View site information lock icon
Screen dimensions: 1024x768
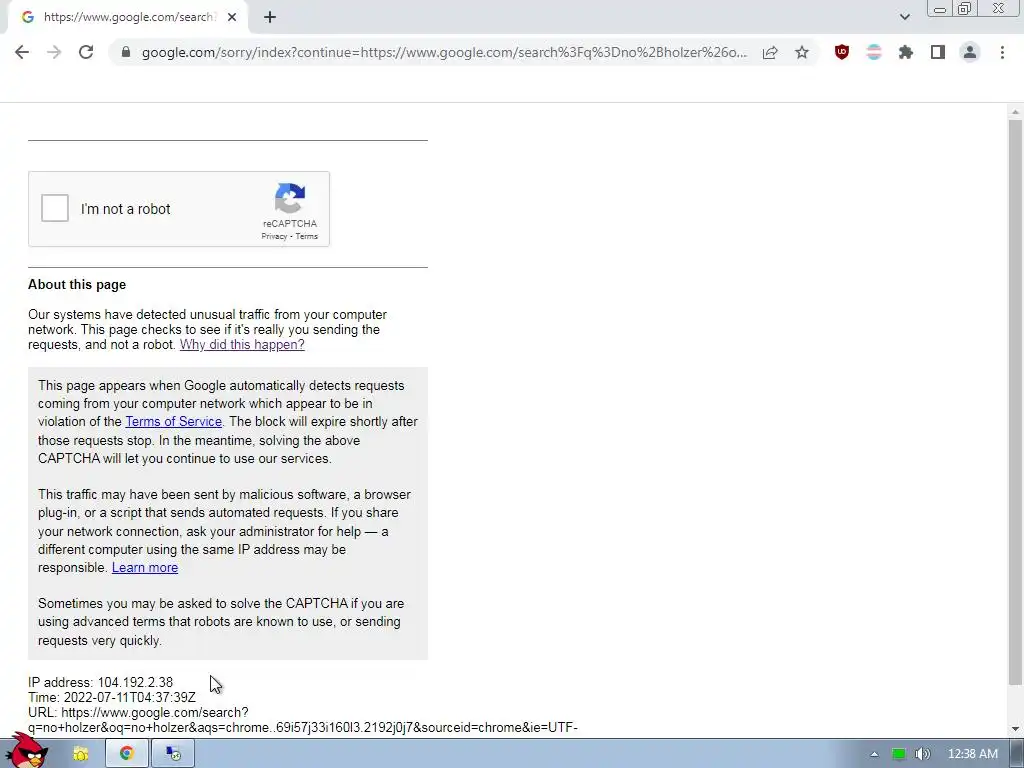tap(126, 52)
